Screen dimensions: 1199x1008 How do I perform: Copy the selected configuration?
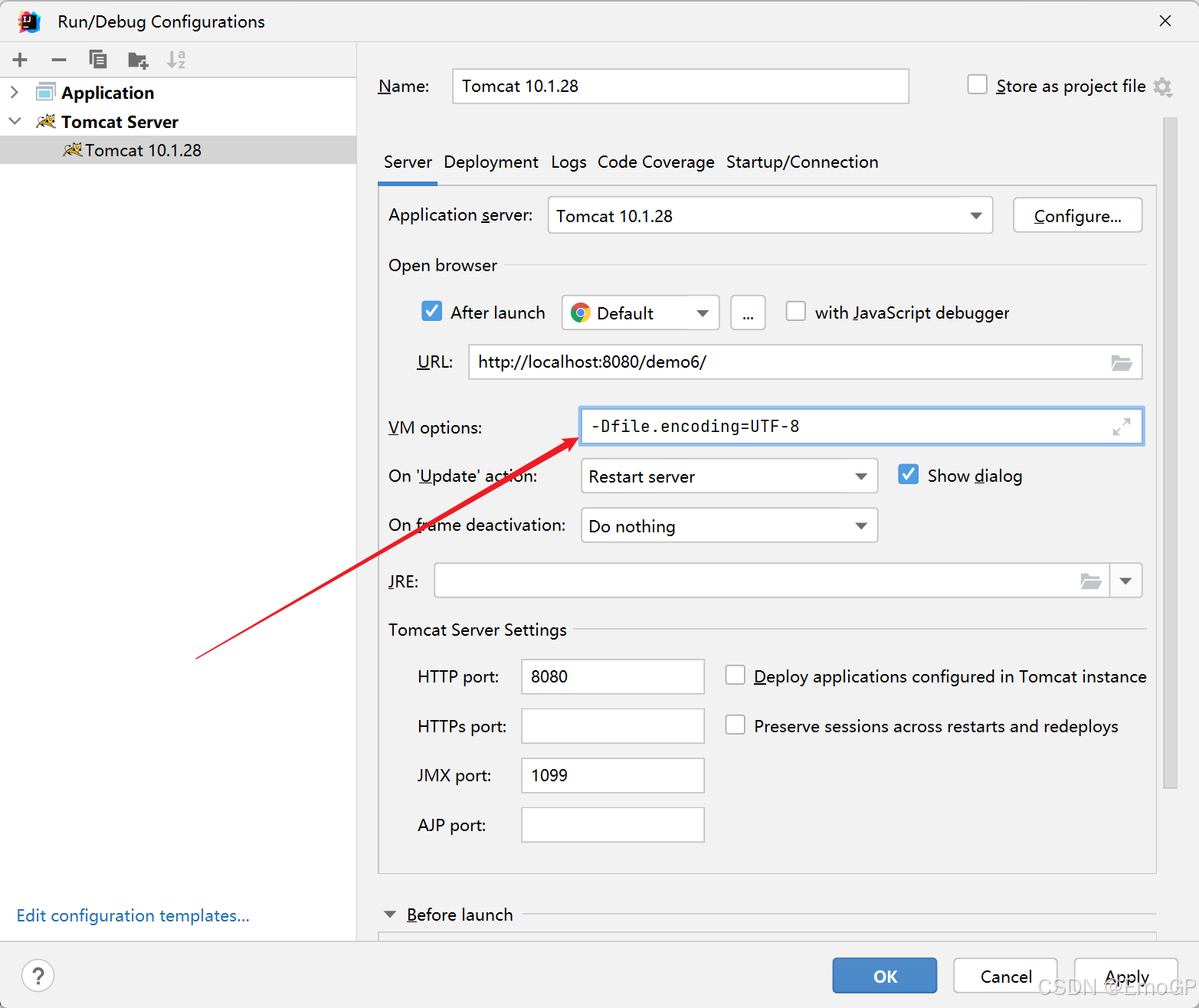pos(98,60)
